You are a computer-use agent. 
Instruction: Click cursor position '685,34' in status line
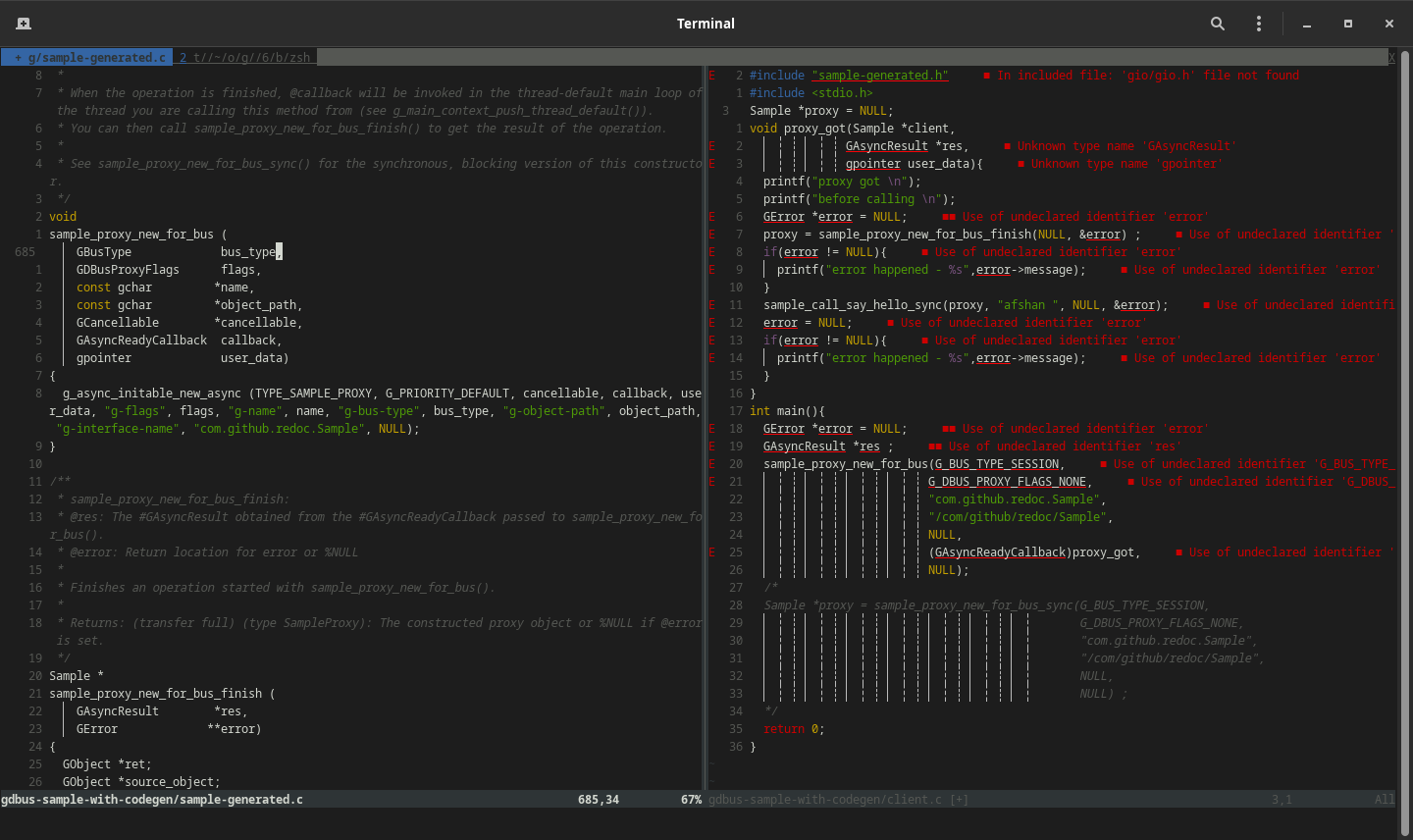(x=599, y=800)
